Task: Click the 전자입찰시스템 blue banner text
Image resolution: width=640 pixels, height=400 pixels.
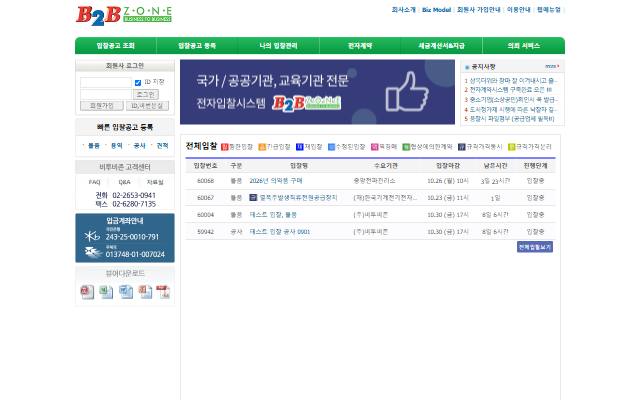Action: 231,103
